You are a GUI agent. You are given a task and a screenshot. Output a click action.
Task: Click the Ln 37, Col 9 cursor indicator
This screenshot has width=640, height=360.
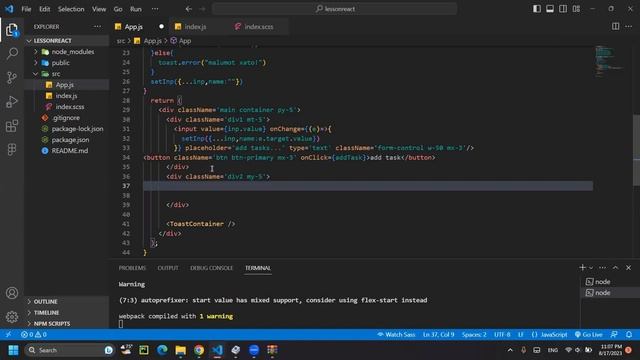(438, 335)
